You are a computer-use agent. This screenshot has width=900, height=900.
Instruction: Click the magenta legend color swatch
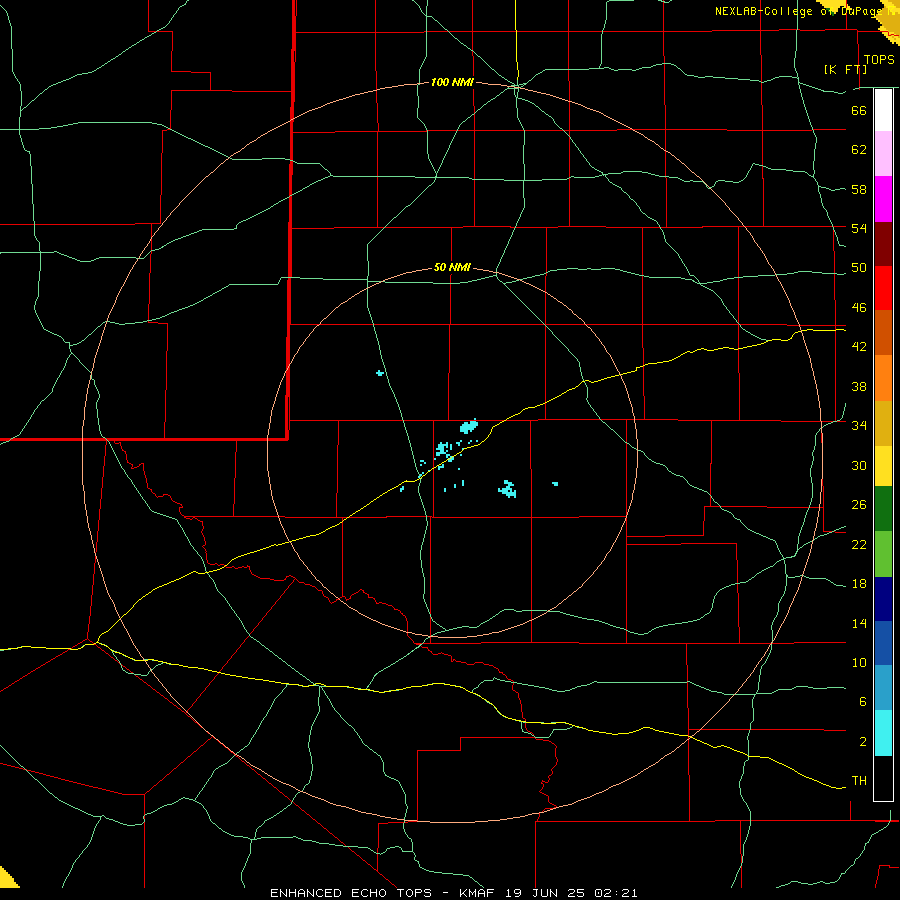coord(883,199)
